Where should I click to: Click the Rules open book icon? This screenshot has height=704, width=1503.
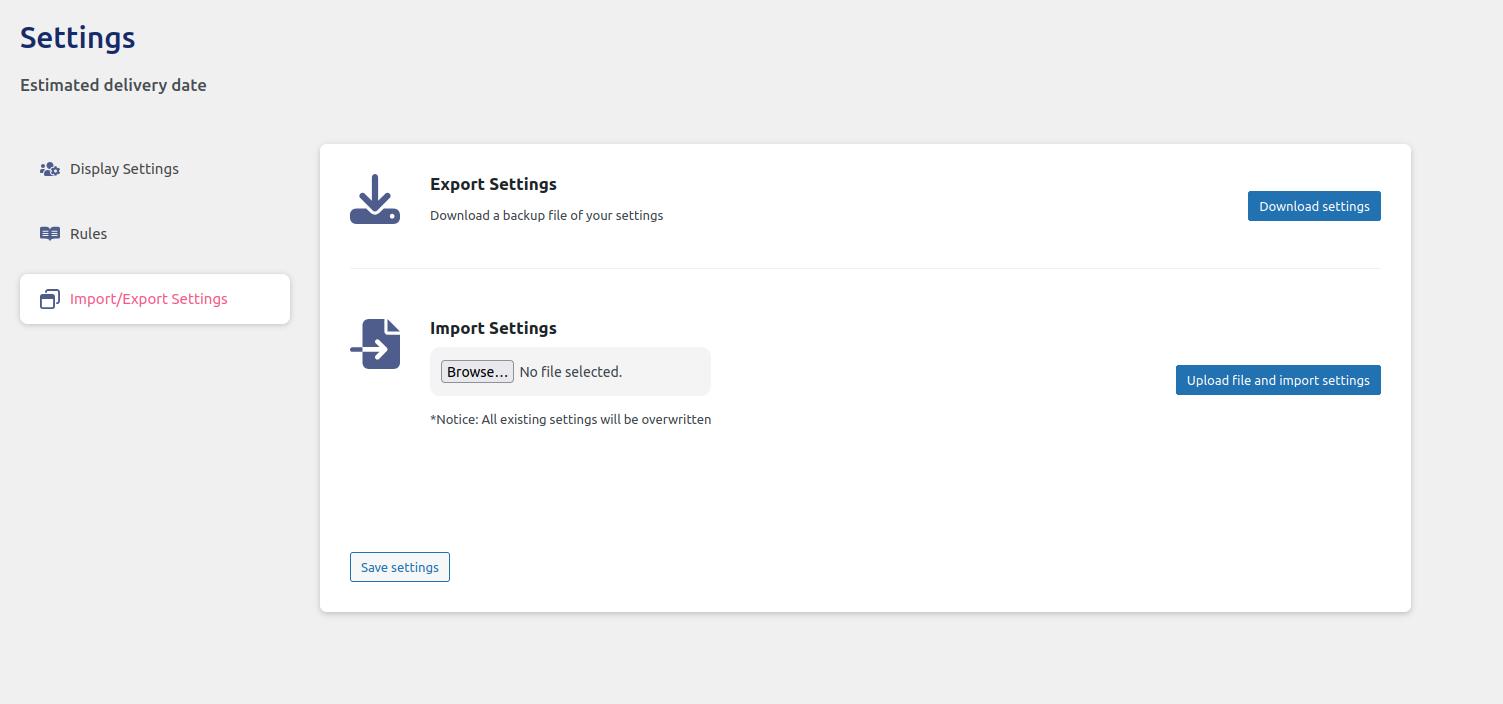click(50, 234)
